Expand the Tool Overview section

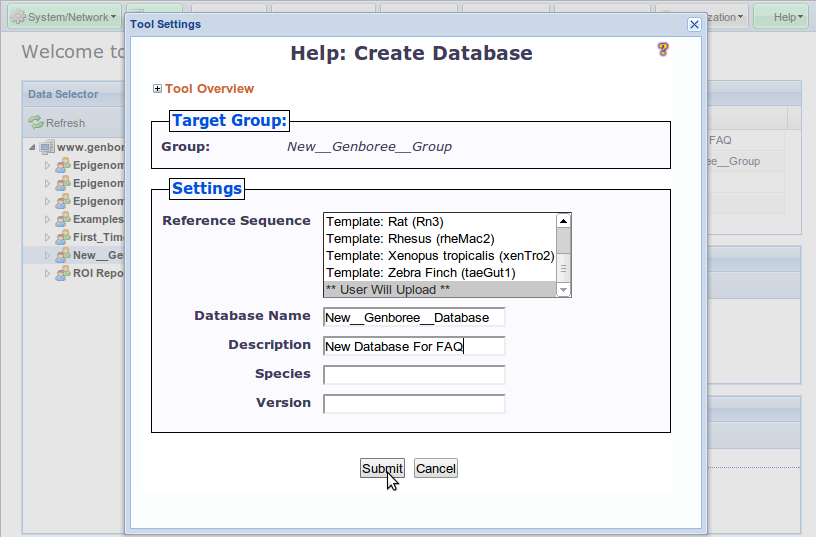pos(157,89)
